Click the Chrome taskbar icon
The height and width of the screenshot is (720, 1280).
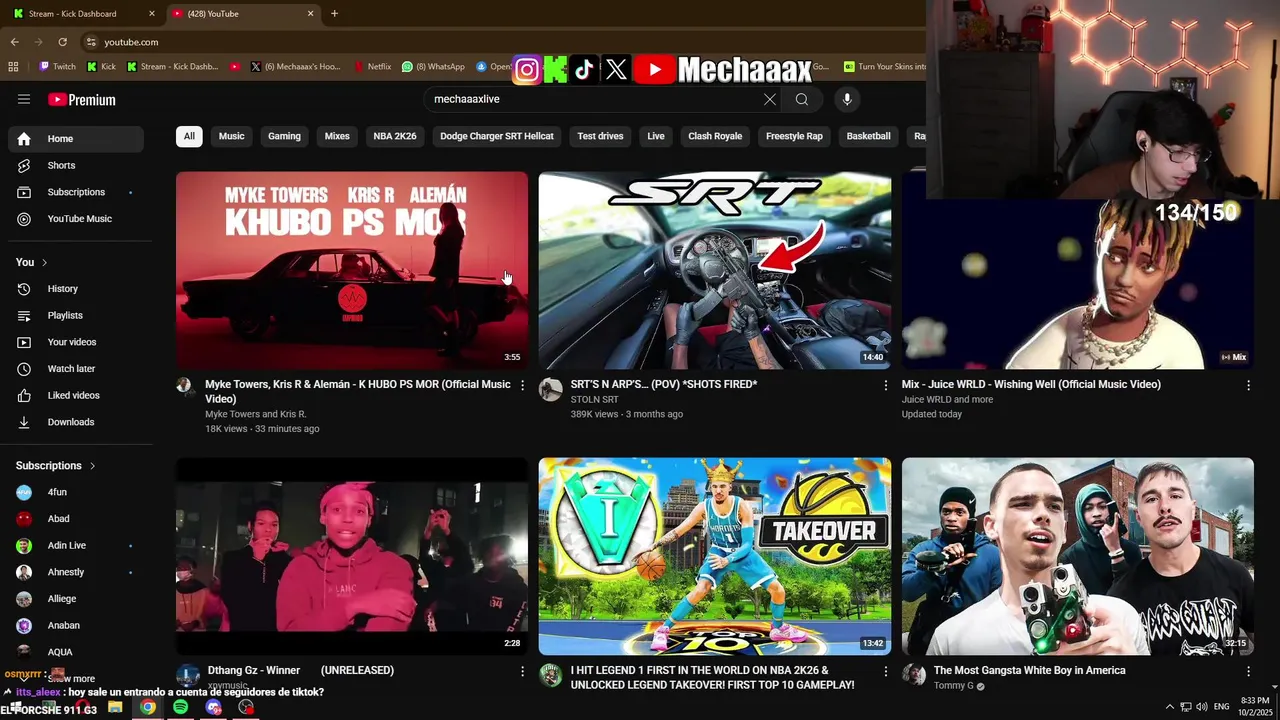tap(148, 707)
